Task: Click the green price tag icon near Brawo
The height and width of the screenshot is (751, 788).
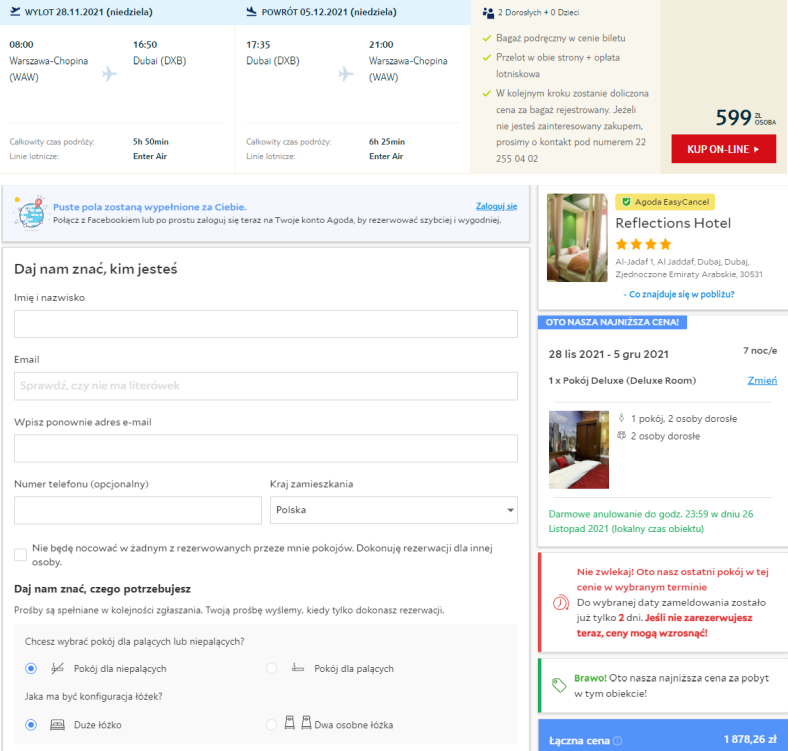Action: click(559, 685)
